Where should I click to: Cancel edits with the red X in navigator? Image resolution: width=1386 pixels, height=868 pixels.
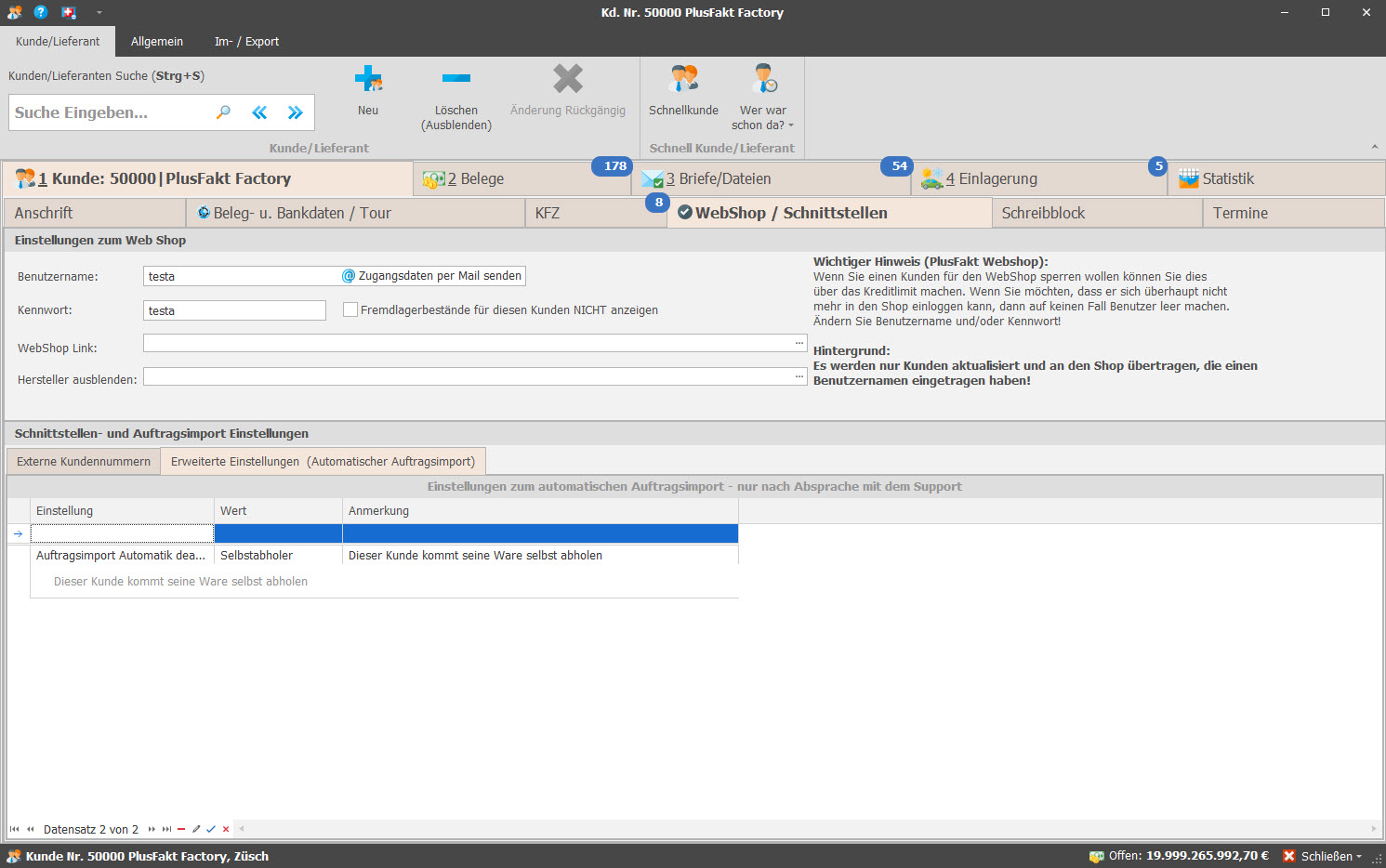226,829
